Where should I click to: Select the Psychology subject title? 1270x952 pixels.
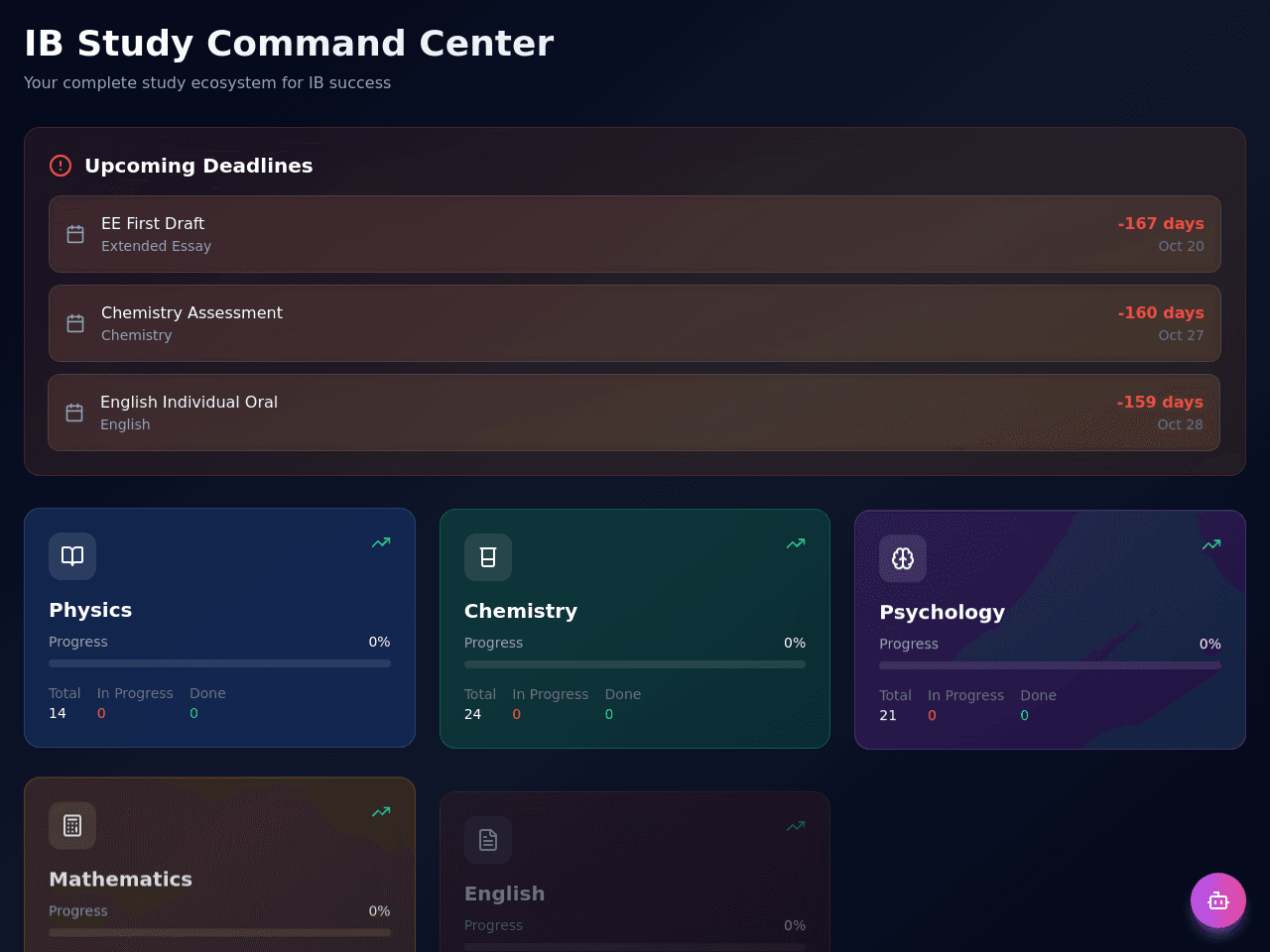pyautogui.click(x=943, y=612)
